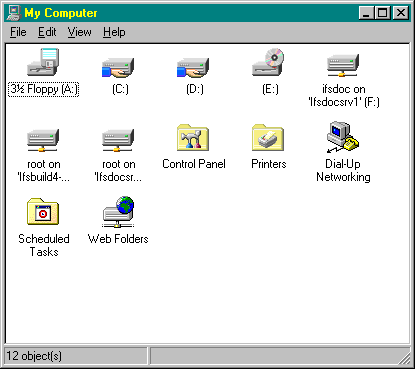Select the Control Panel folder icon
Viewport: 415px width, 369px height.
193,137
